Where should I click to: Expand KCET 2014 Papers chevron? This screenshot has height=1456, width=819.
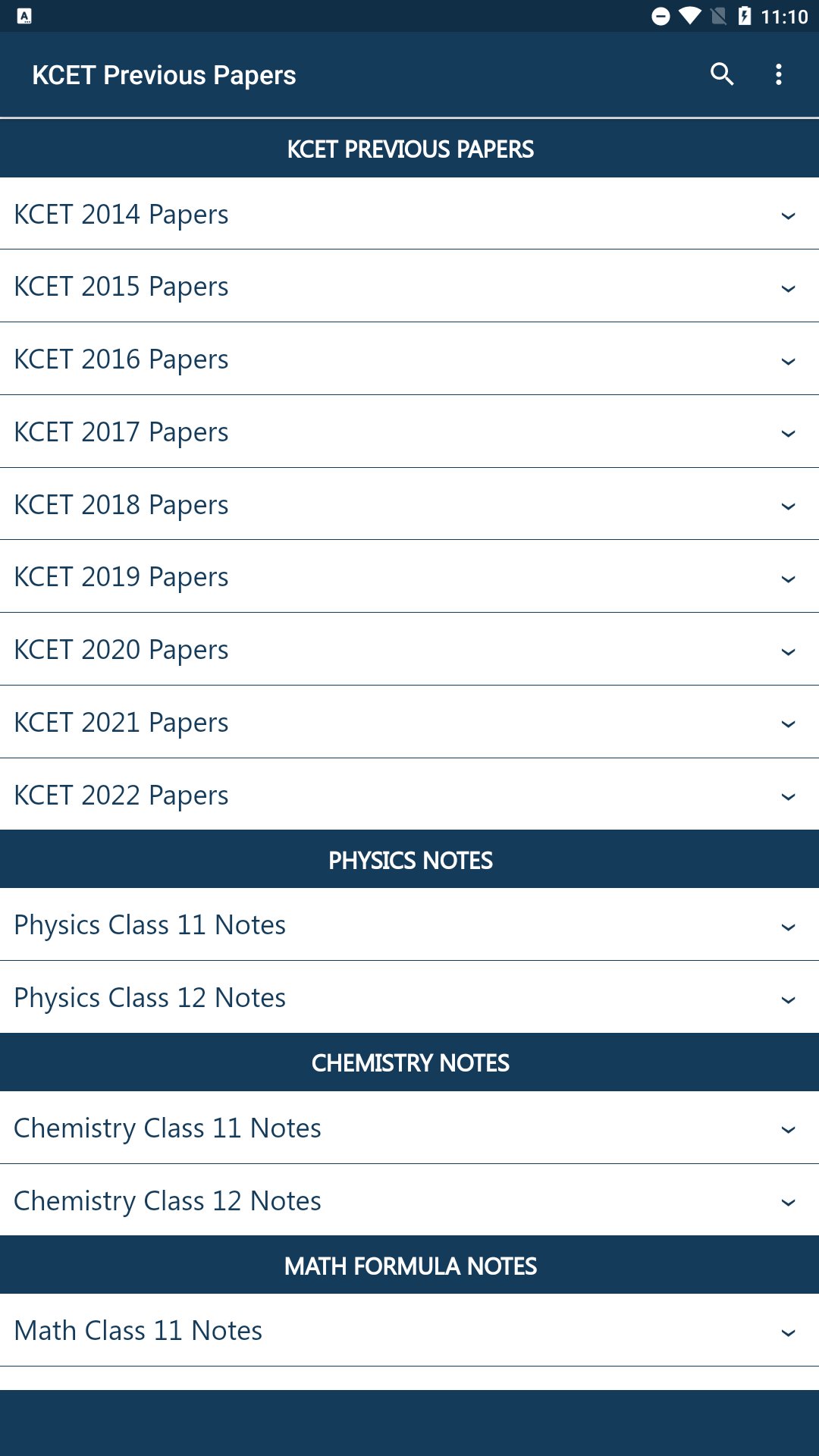click(788, 216)
